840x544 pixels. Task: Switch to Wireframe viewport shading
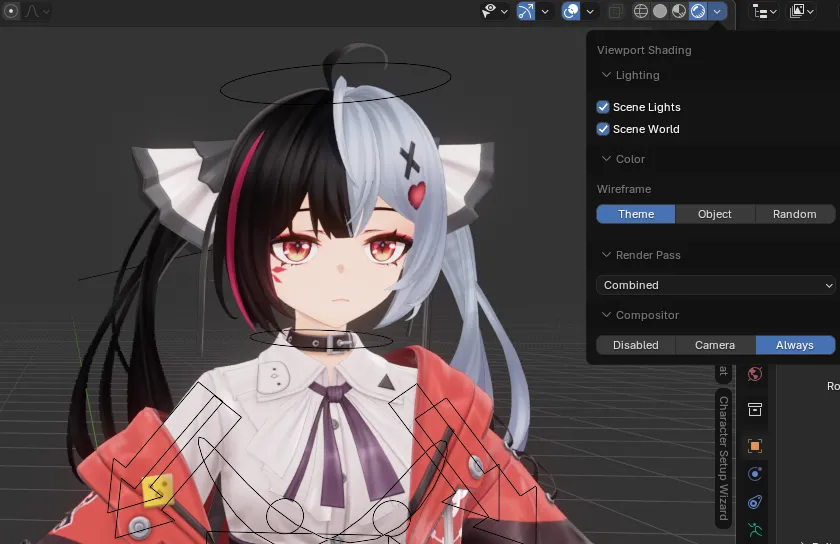click(x=641, y=11)
